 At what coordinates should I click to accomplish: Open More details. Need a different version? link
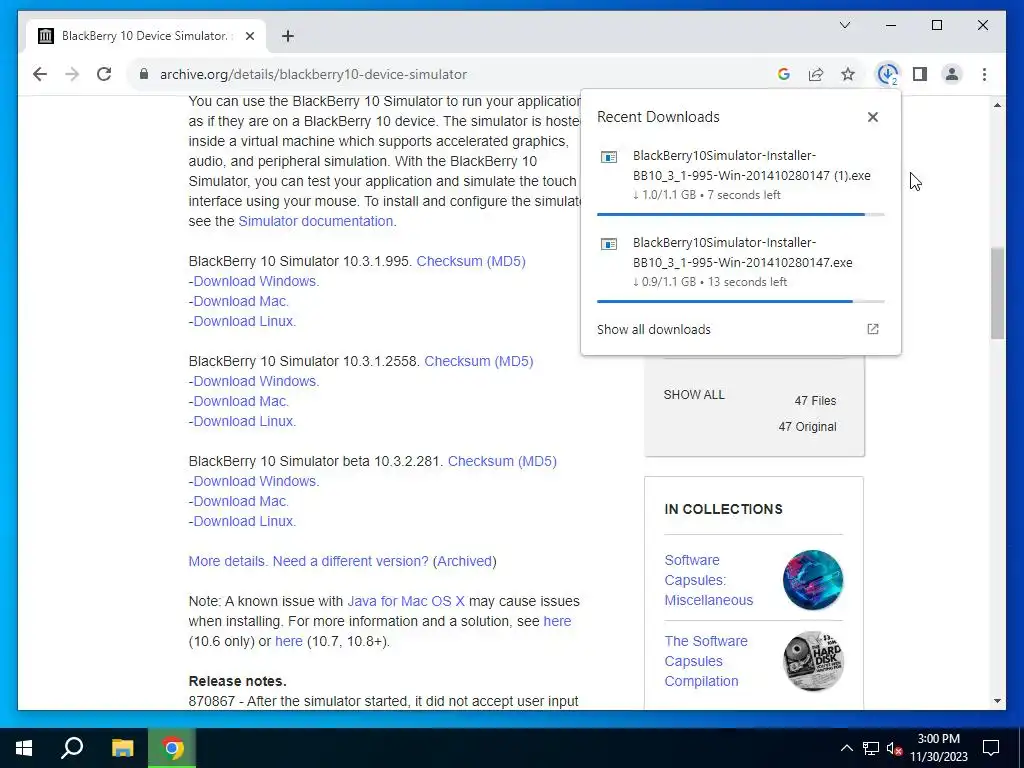[308, 562]
